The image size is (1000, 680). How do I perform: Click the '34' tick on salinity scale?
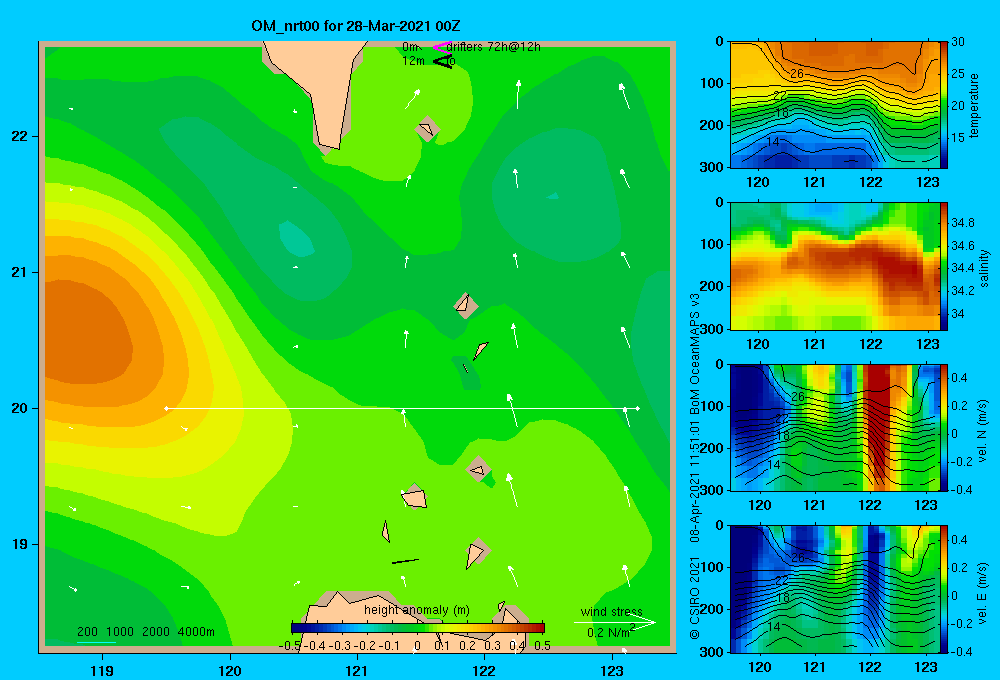point(958,314)
